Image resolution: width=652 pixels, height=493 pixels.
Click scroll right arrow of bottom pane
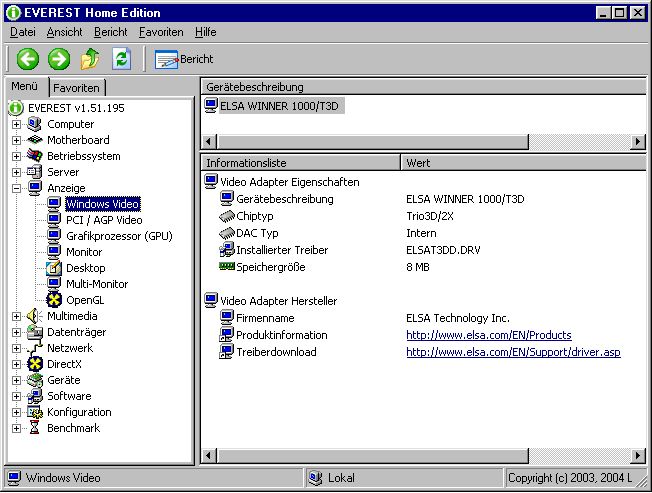click(x=638, y=456)
